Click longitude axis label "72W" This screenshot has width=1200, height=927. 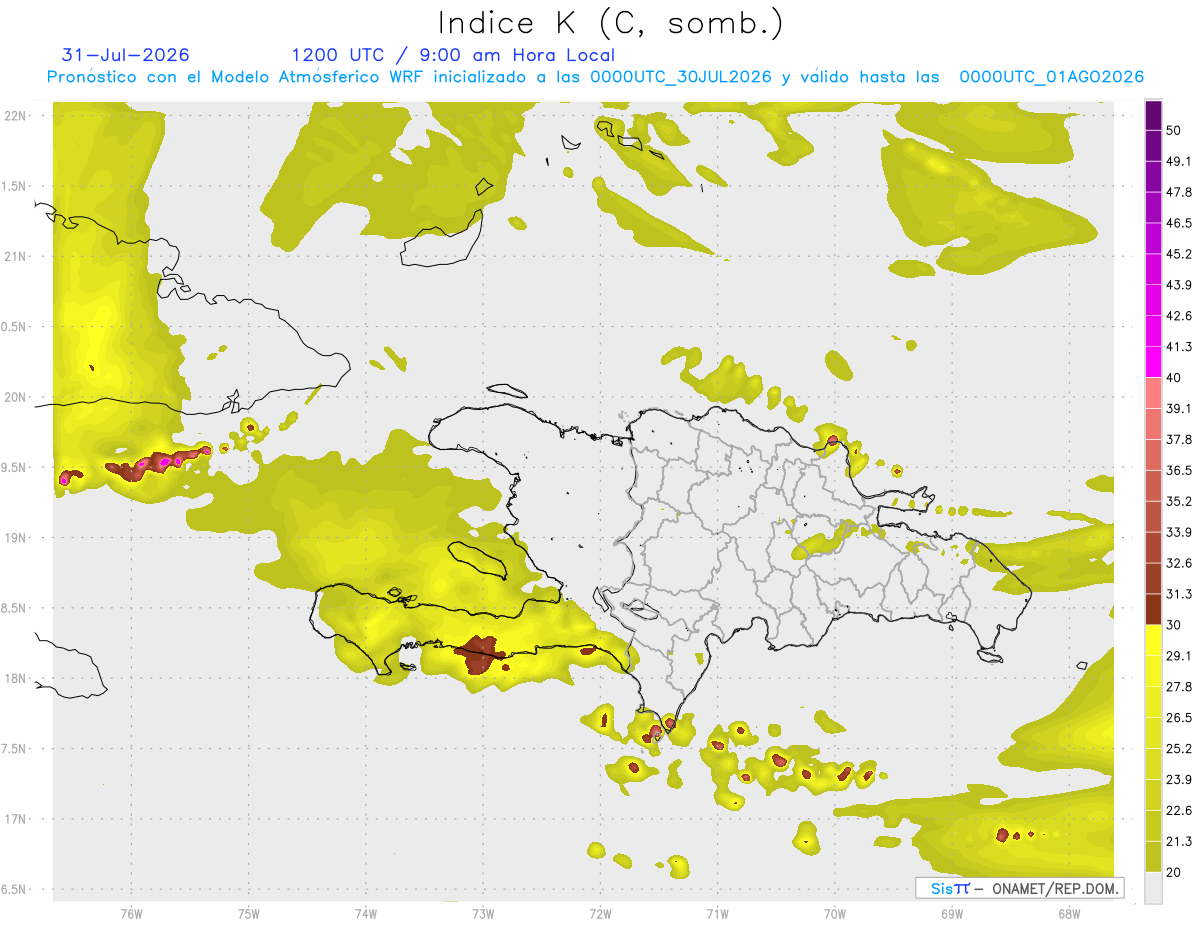(x=600, y=913)
